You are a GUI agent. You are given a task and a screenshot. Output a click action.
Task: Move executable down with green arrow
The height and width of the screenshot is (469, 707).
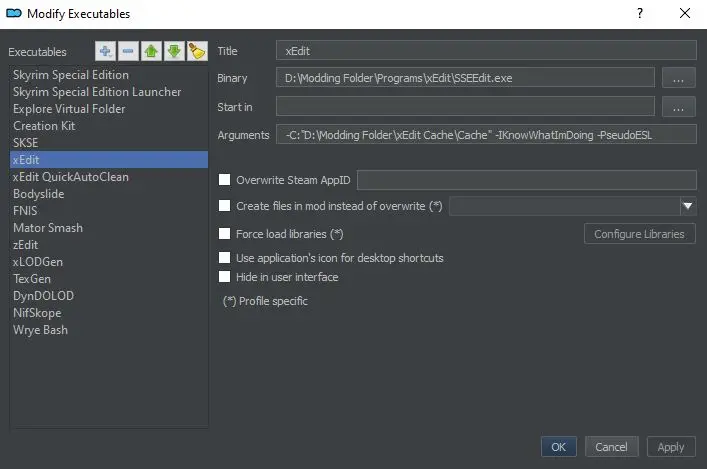pos(174,51)
